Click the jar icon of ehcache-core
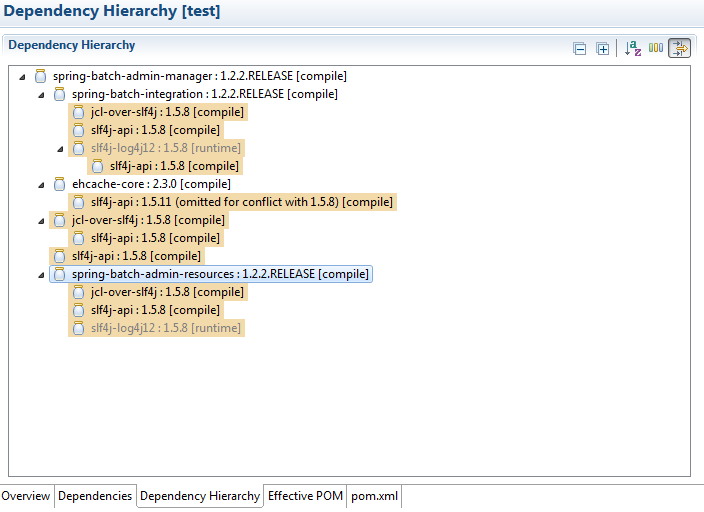The width and height of the screenshot is (704, 512). [59, 184]
